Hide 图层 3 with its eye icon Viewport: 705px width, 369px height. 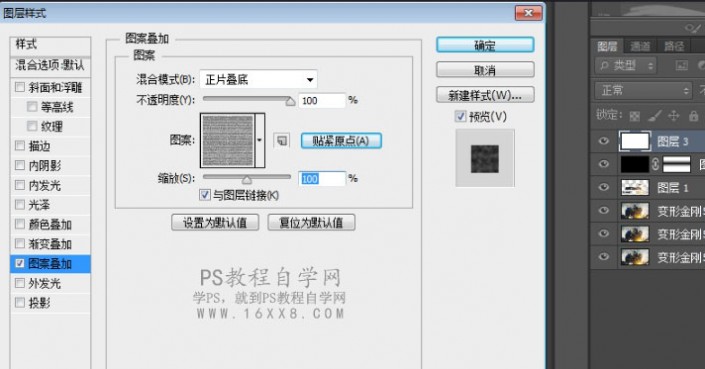click(603, 141)
